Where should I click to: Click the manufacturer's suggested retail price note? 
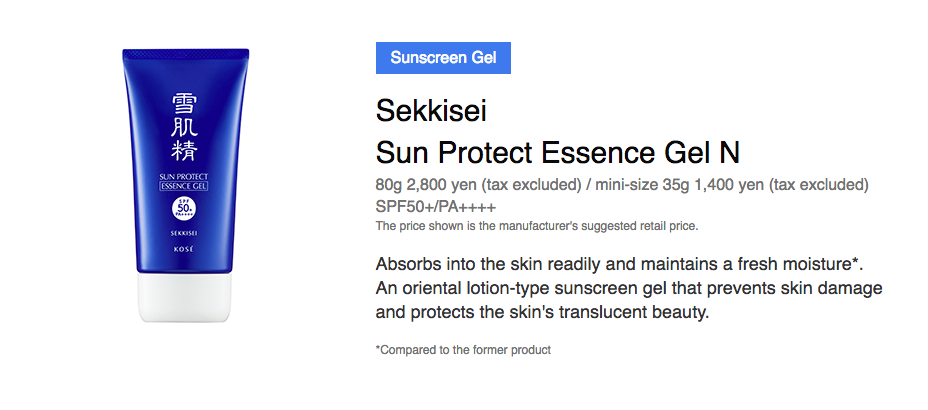tap(536, 226)
